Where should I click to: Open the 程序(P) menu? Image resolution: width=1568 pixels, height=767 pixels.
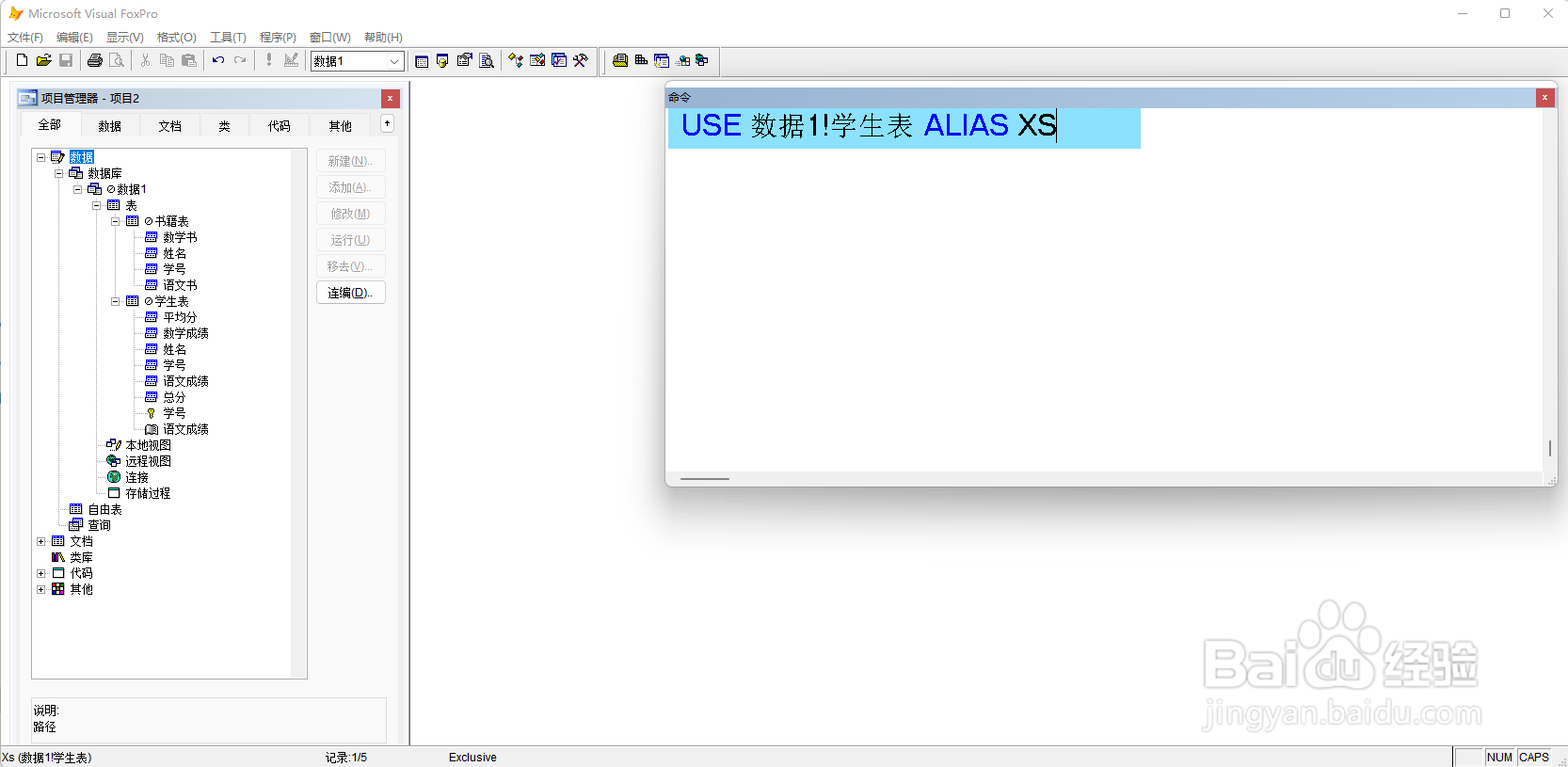pos(278,38)
